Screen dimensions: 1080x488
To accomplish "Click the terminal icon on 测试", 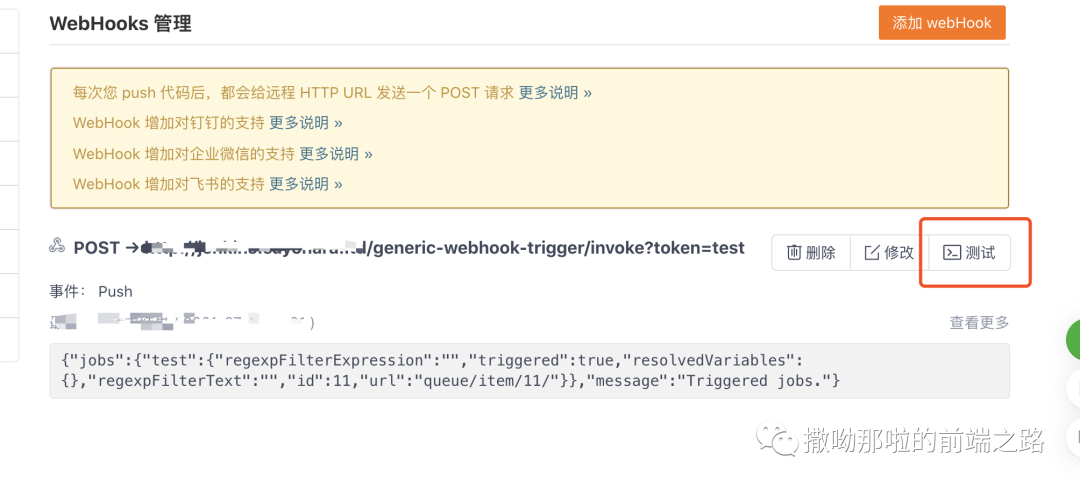I will coord(952,253).
